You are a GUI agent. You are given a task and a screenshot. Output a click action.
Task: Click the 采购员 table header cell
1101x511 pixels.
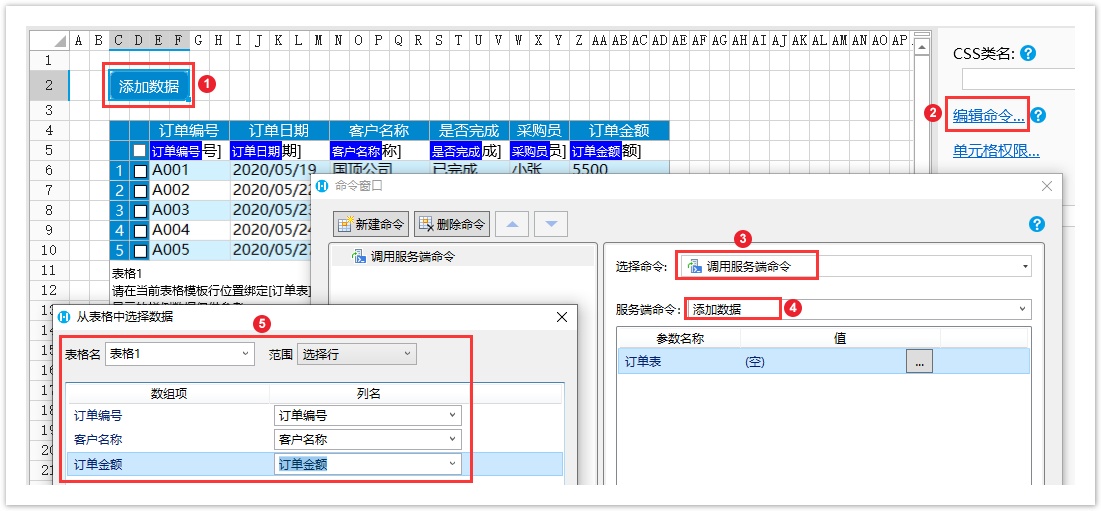click(x=539, y=131)
